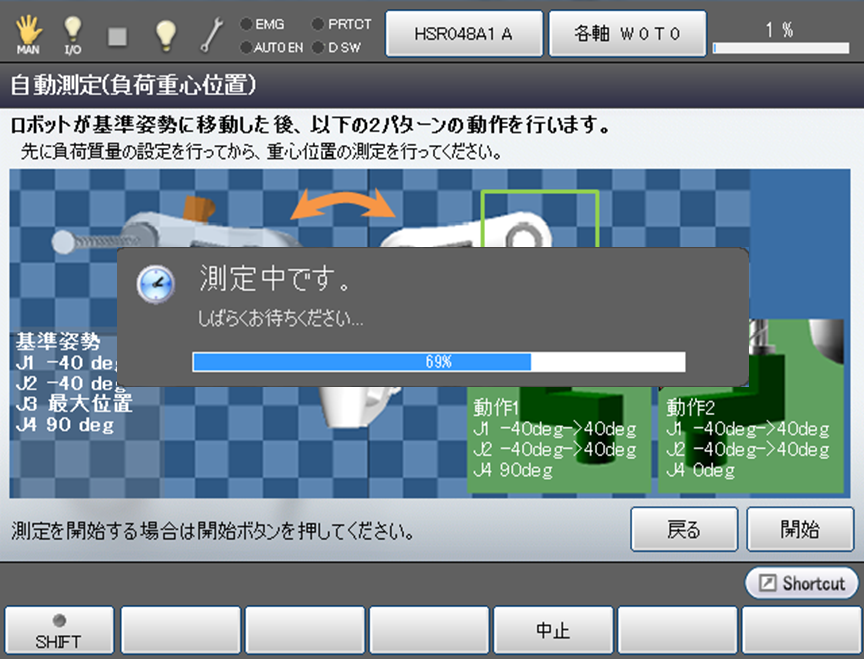Open the I/O lightbulb icon
The image size is (864, 659).
coord(72,35)
